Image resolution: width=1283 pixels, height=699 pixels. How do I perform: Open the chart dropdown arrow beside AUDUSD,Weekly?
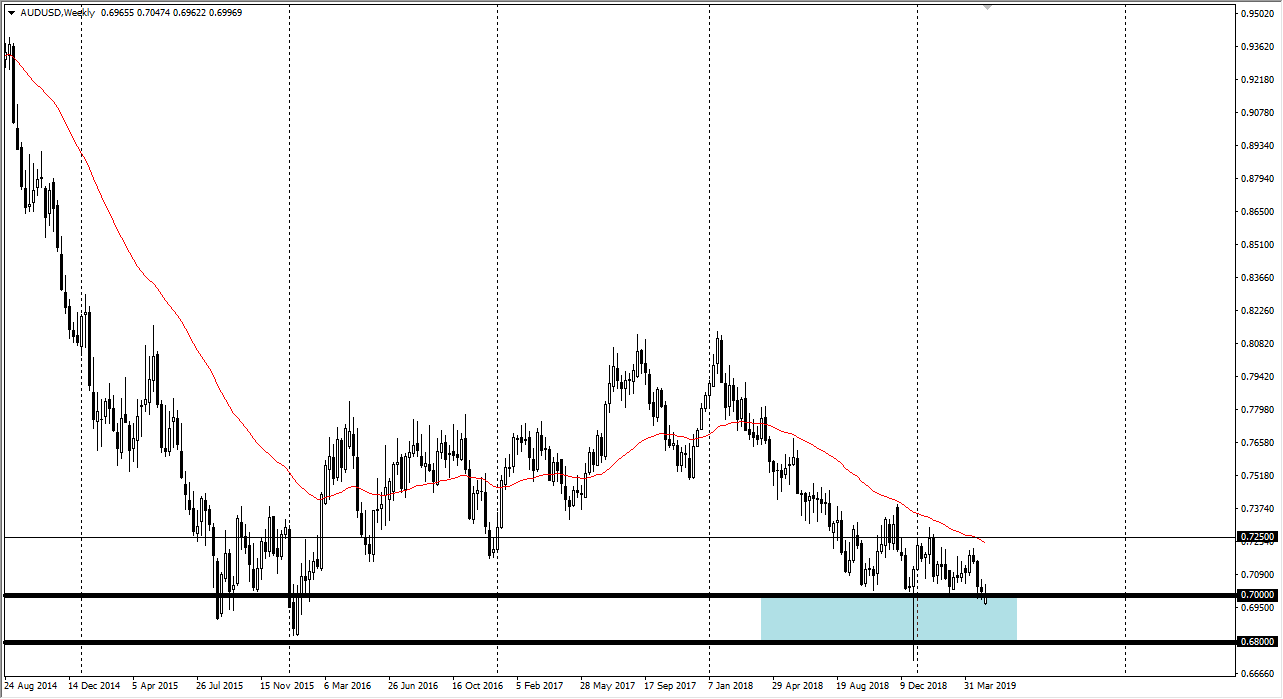click(x=12, y=12)
